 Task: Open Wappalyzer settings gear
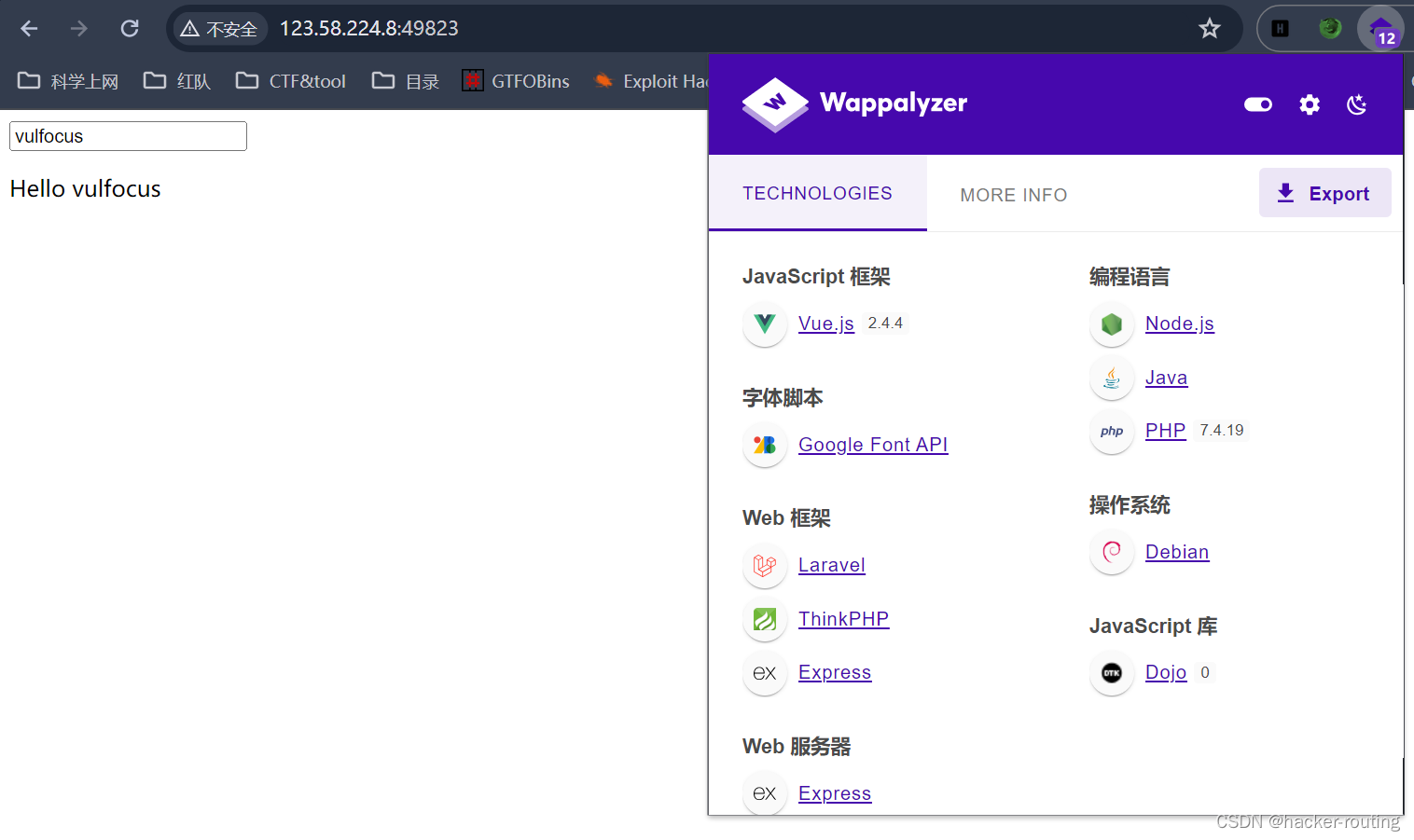(1310, 104)
